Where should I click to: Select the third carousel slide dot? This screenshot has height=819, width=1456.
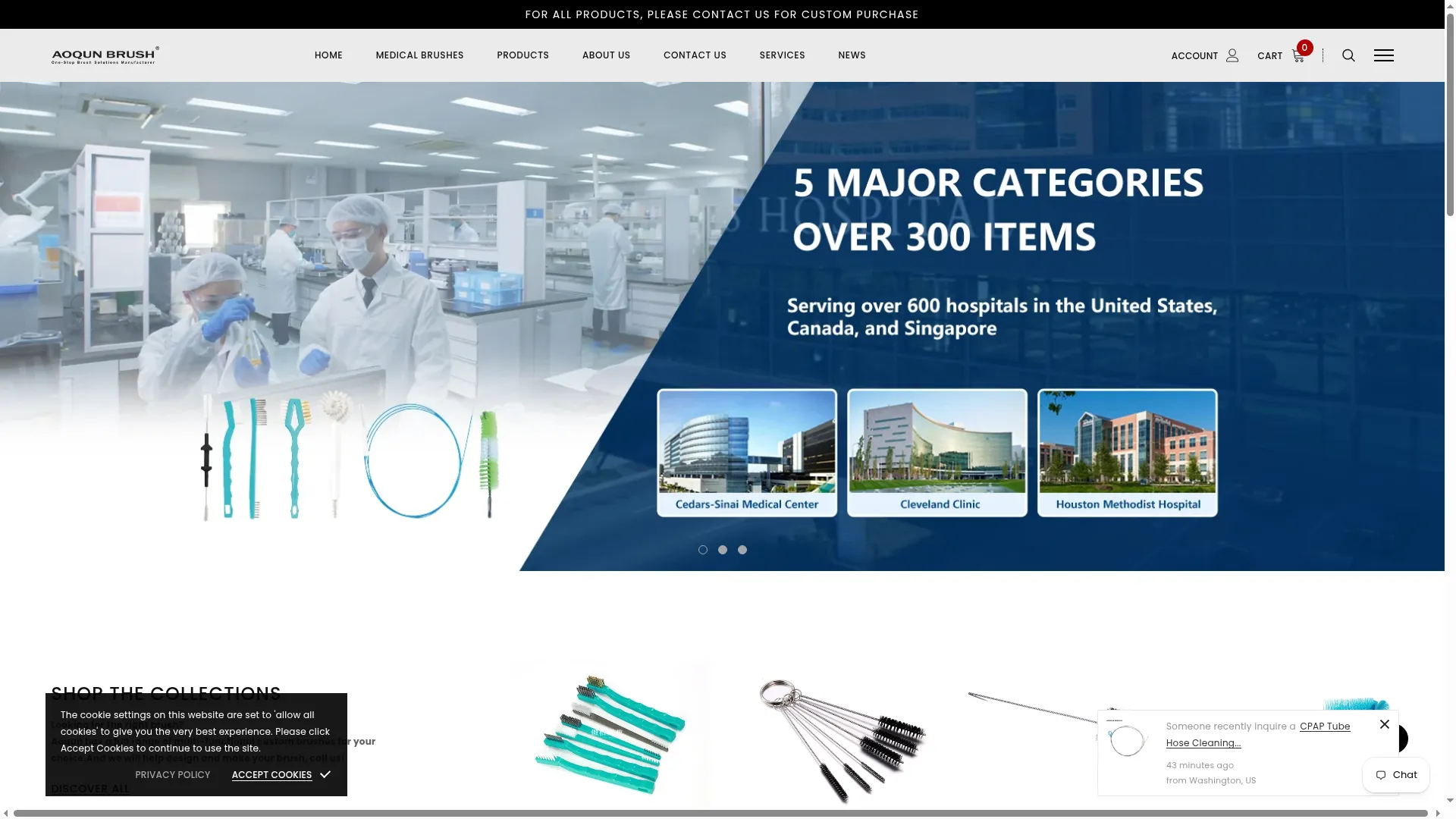click(x=742, y=550)
